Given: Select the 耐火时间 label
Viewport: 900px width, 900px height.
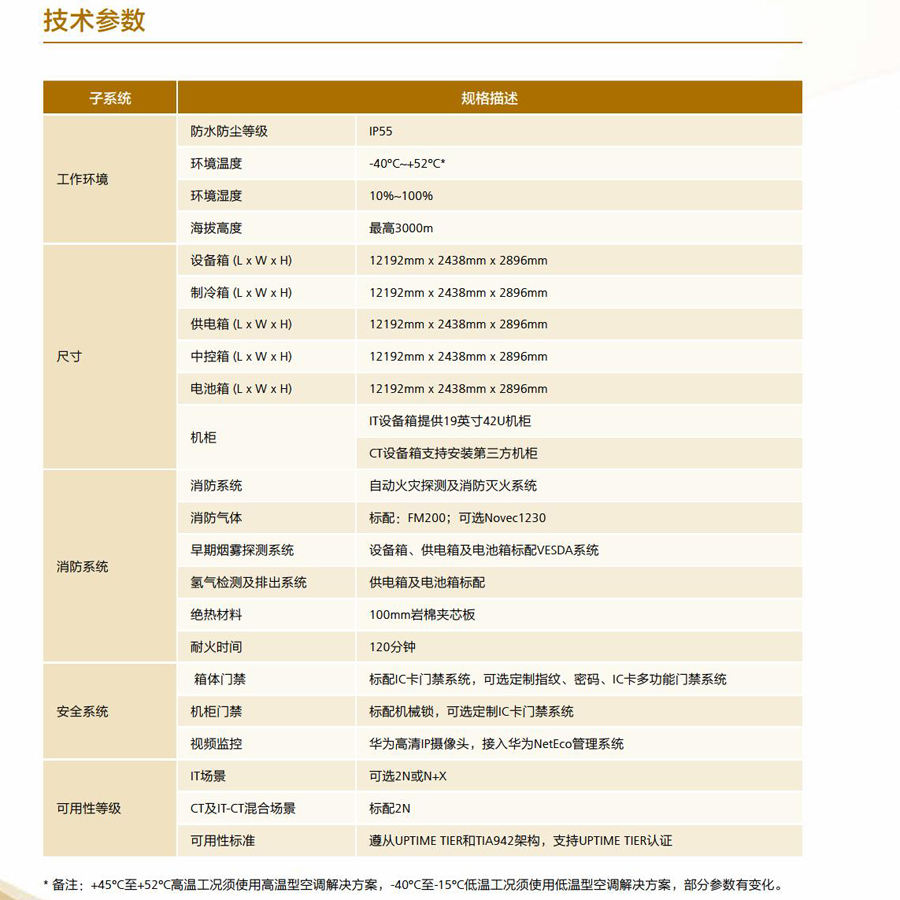Looking at the screenshot, I should tap(216, 647).
